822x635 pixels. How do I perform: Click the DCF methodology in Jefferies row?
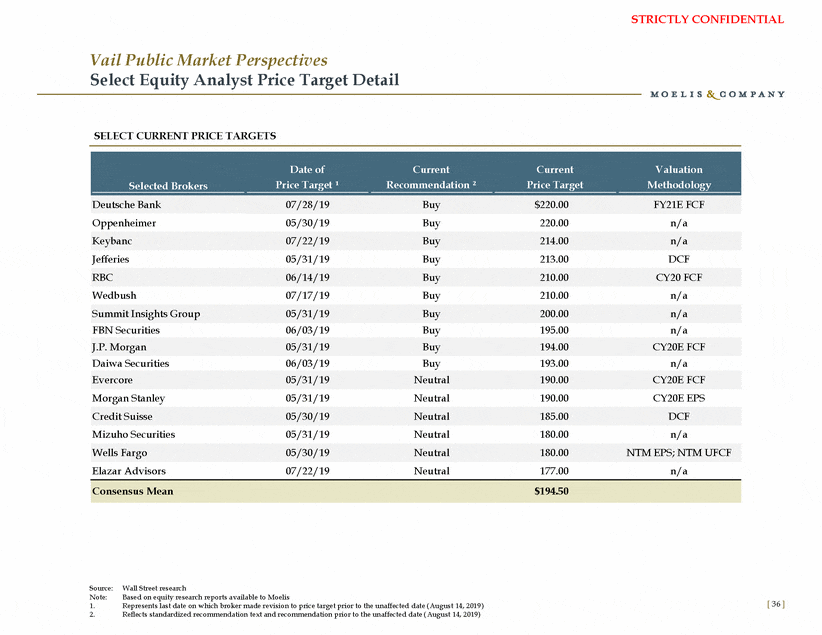(x=679, y=259)
